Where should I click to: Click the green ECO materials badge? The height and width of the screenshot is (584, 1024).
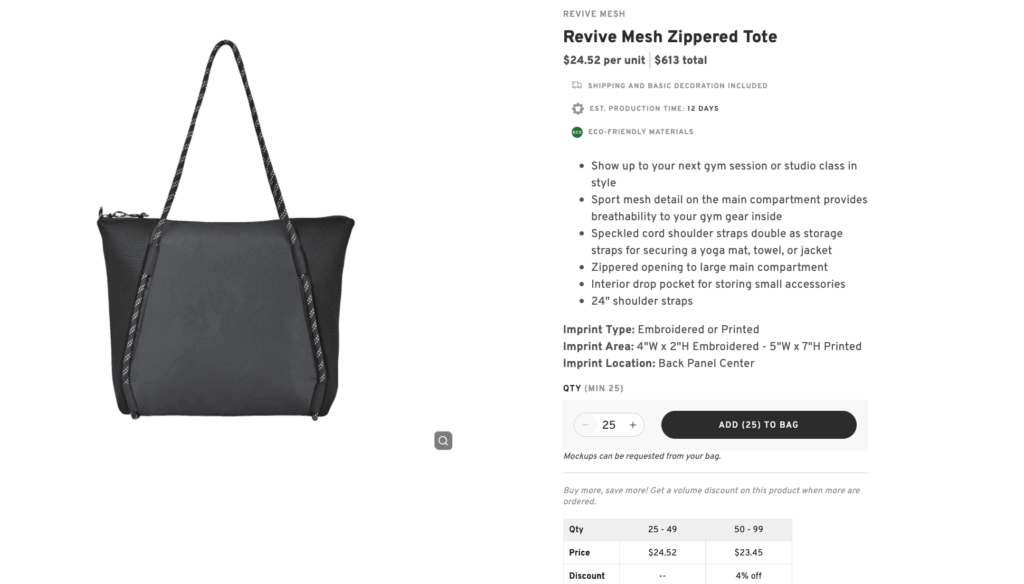pos(576,131)
